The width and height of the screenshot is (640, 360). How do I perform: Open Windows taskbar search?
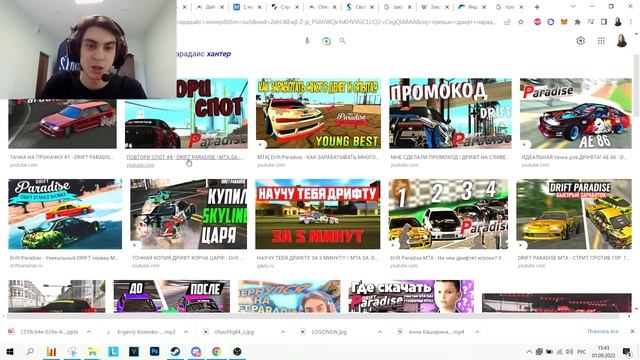click(30, 351)
